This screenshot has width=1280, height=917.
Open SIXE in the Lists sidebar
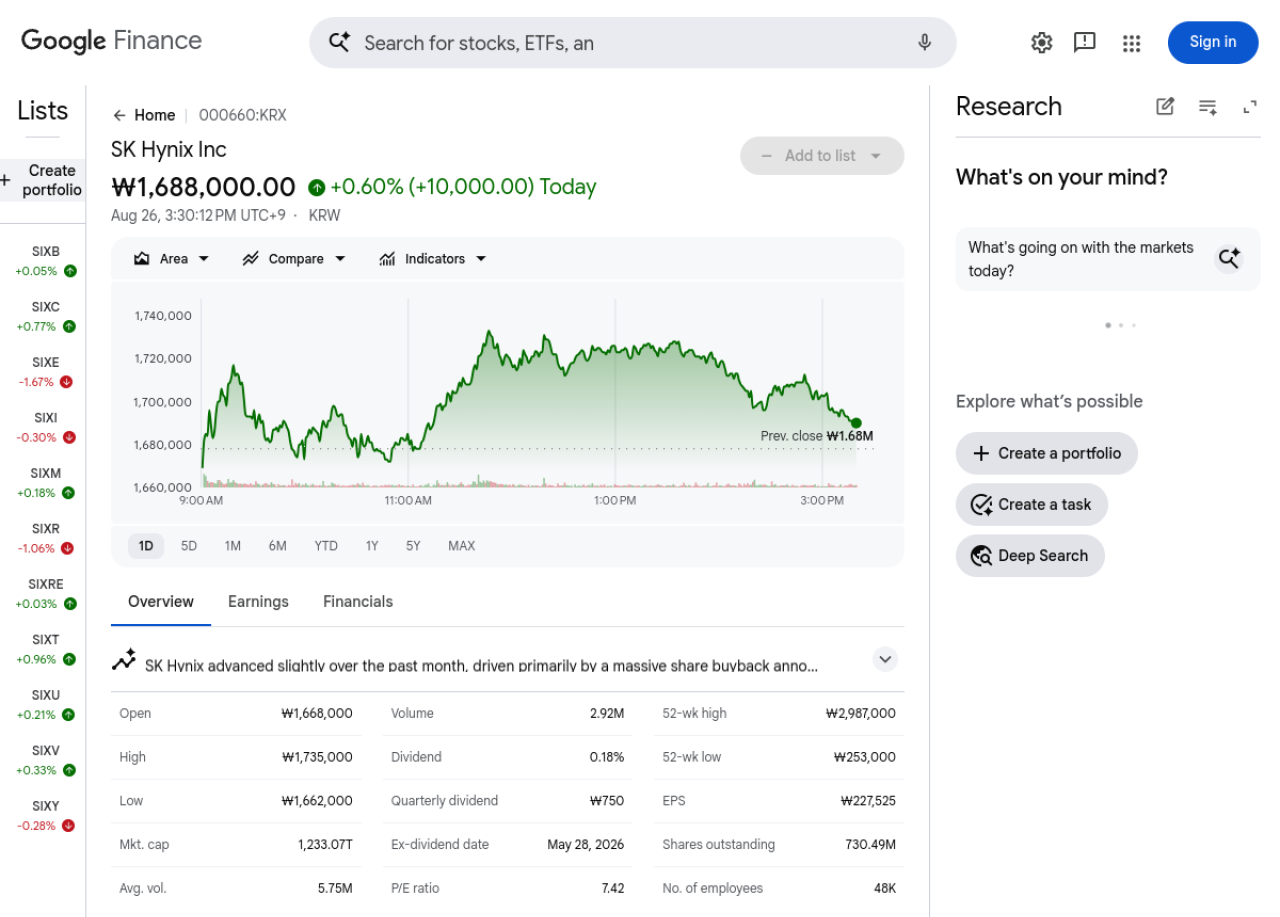click(x=45, y=372)
